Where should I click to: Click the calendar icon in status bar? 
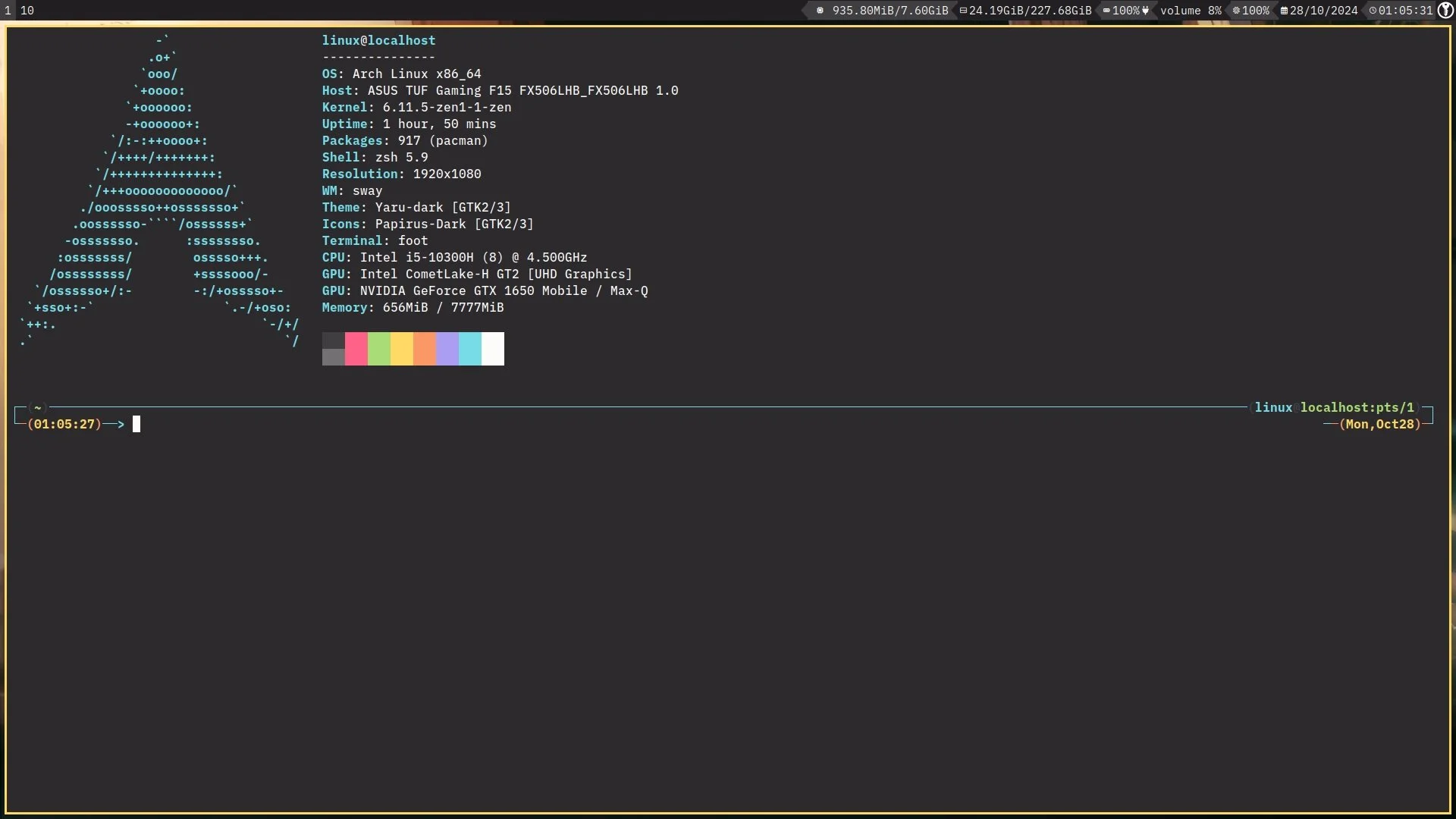coord(1284,11)
